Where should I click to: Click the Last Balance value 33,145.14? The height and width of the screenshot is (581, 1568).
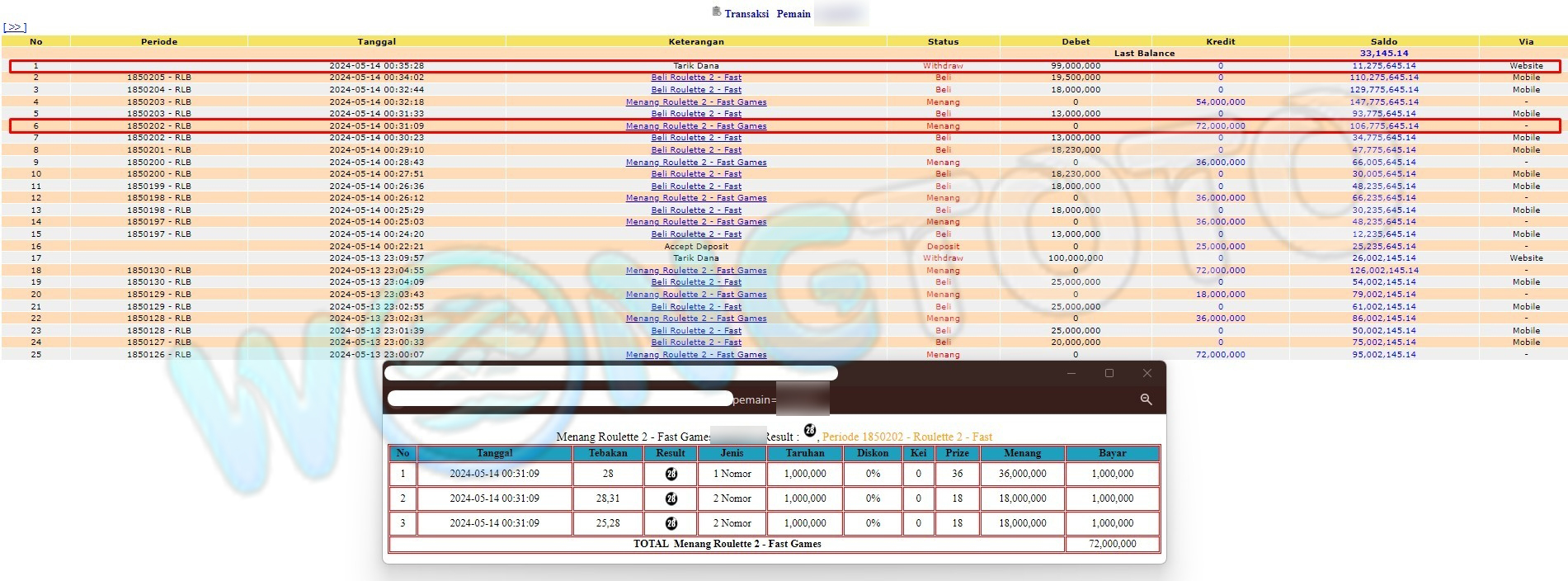[1383, 53]
